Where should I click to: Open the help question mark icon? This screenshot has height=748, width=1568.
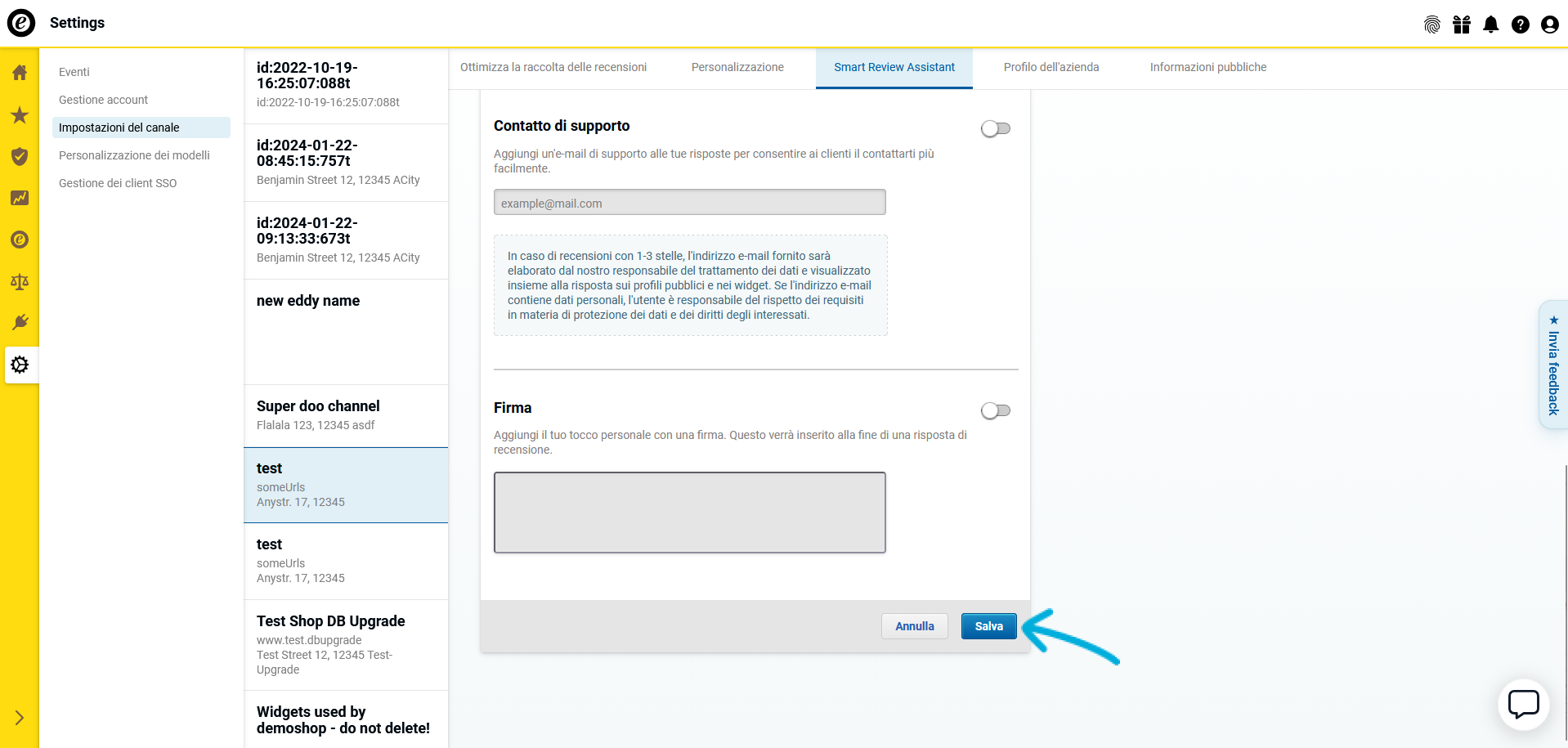(1520, 25)
